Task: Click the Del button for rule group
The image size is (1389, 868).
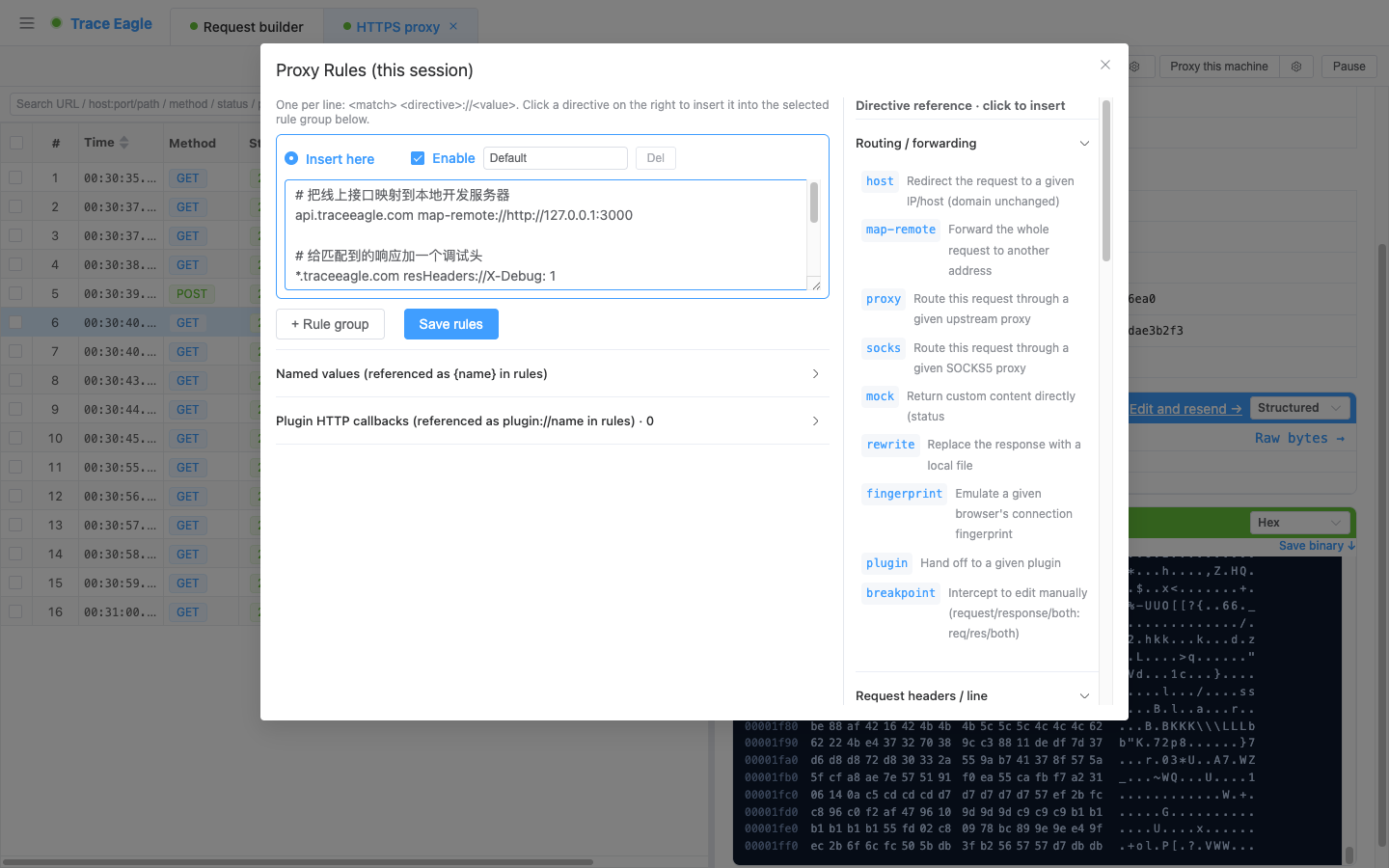Action: [656, 158]
